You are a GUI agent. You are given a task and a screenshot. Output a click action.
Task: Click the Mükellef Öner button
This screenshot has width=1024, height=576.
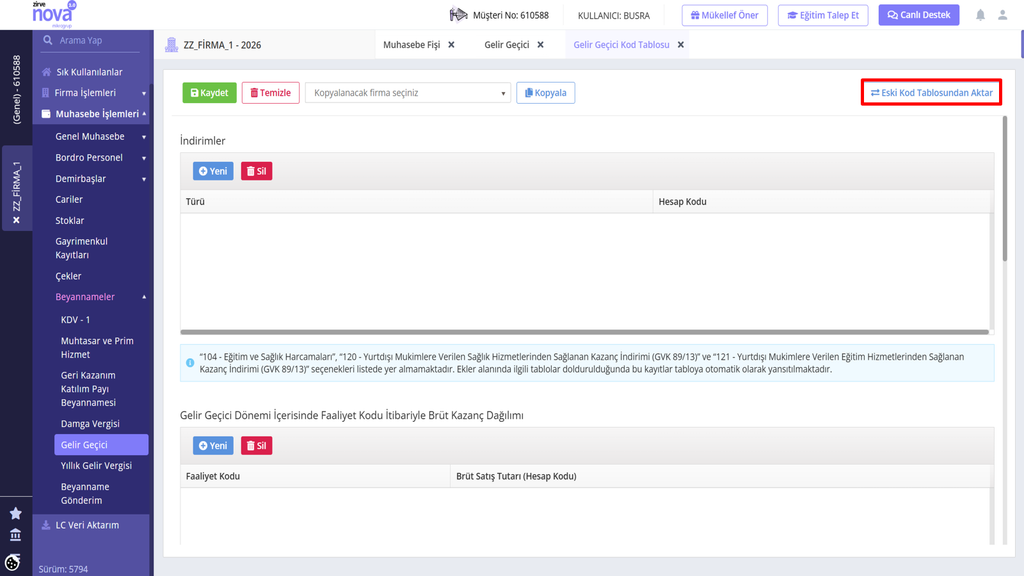pyautogui.click(x=724, y=15)
